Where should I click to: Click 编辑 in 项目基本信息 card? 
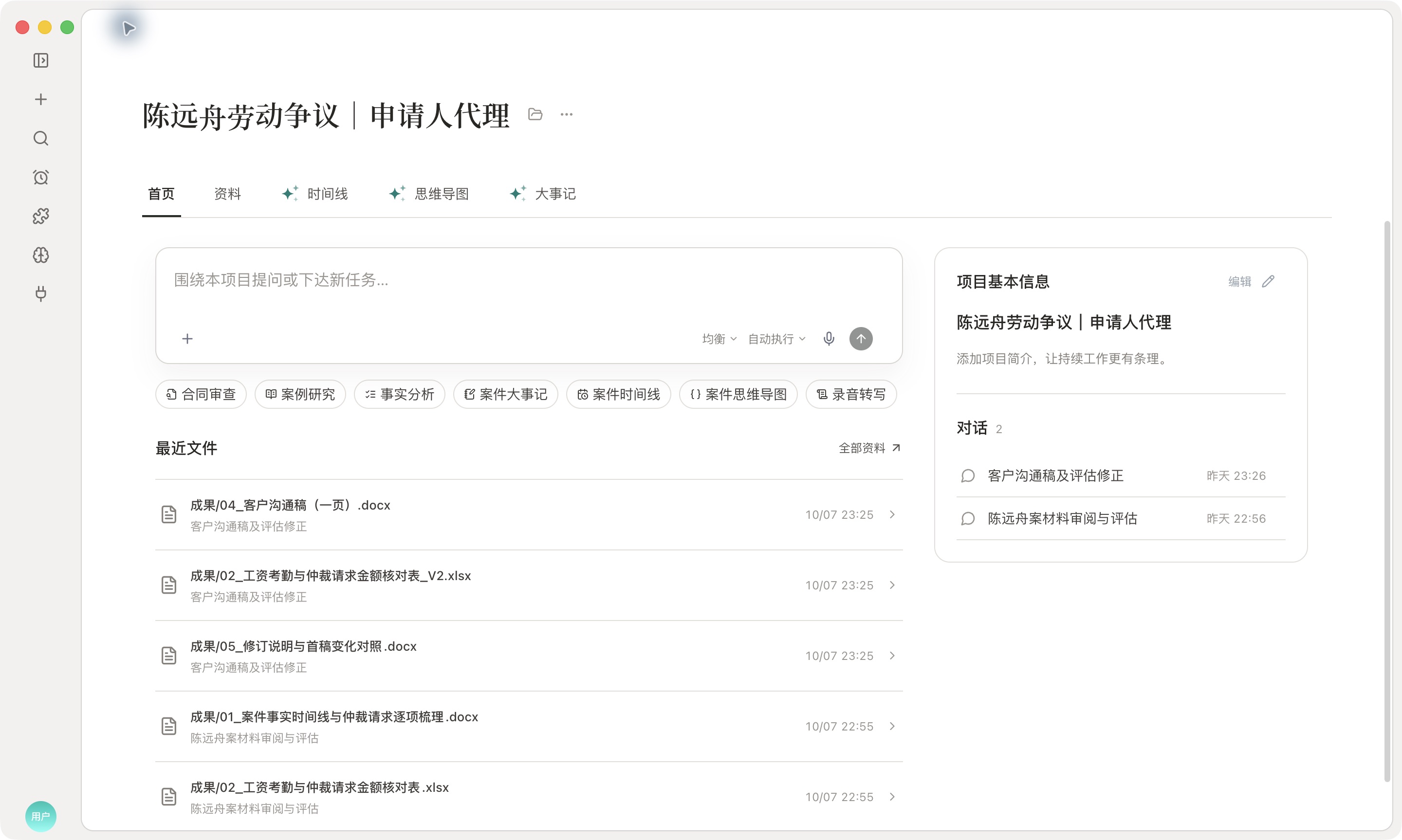click(x=1239, y=281)
